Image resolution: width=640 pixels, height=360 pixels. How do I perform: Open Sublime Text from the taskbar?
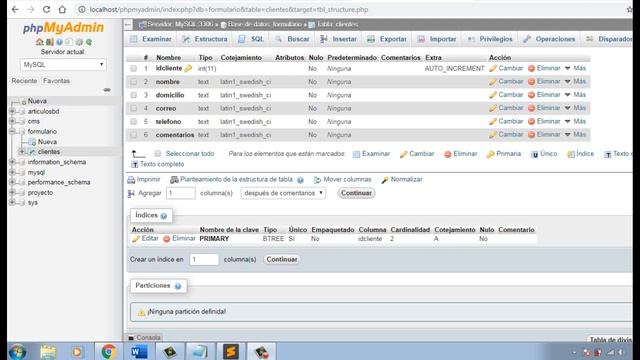(x=231, y=351)
